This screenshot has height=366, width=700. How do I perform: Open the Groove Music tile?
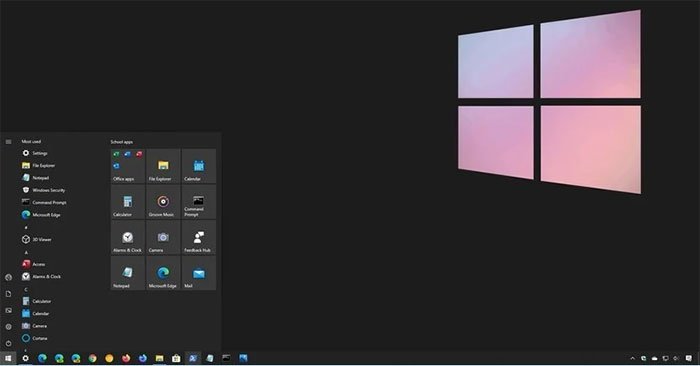click(x=163, y=202)
